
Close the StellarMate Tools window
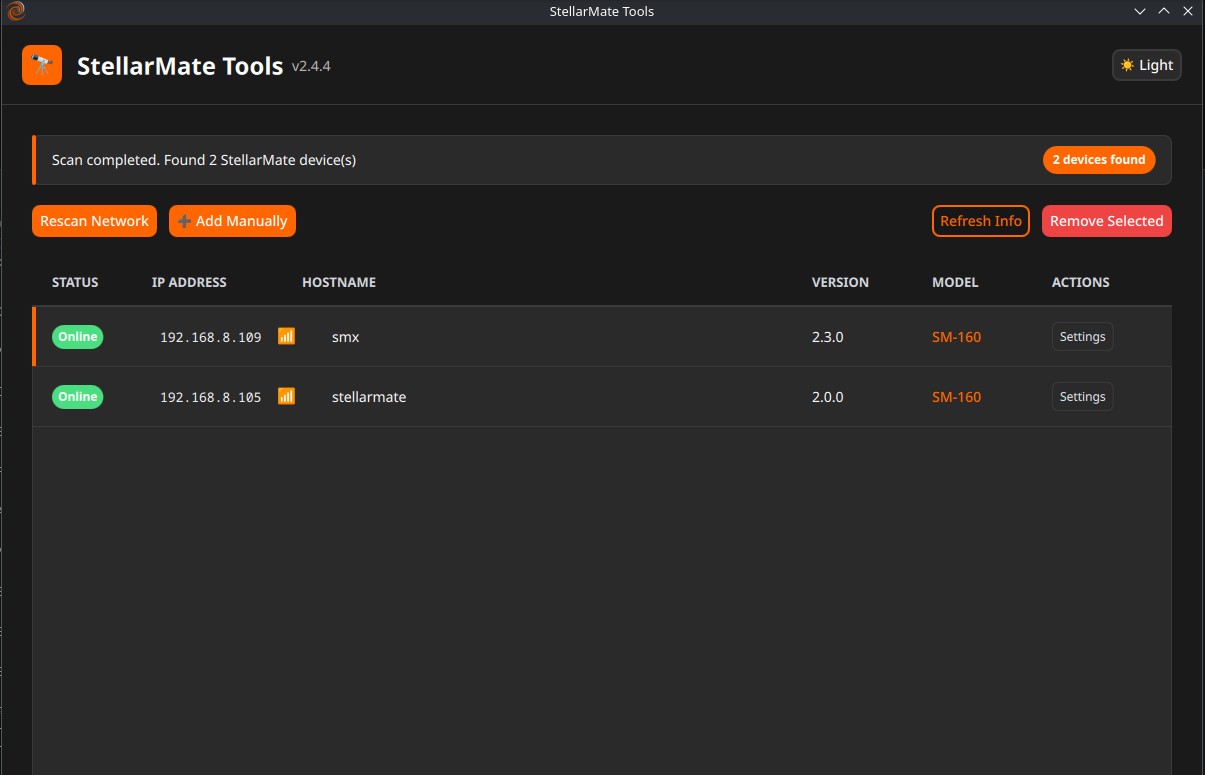[x=1187, y=11]
